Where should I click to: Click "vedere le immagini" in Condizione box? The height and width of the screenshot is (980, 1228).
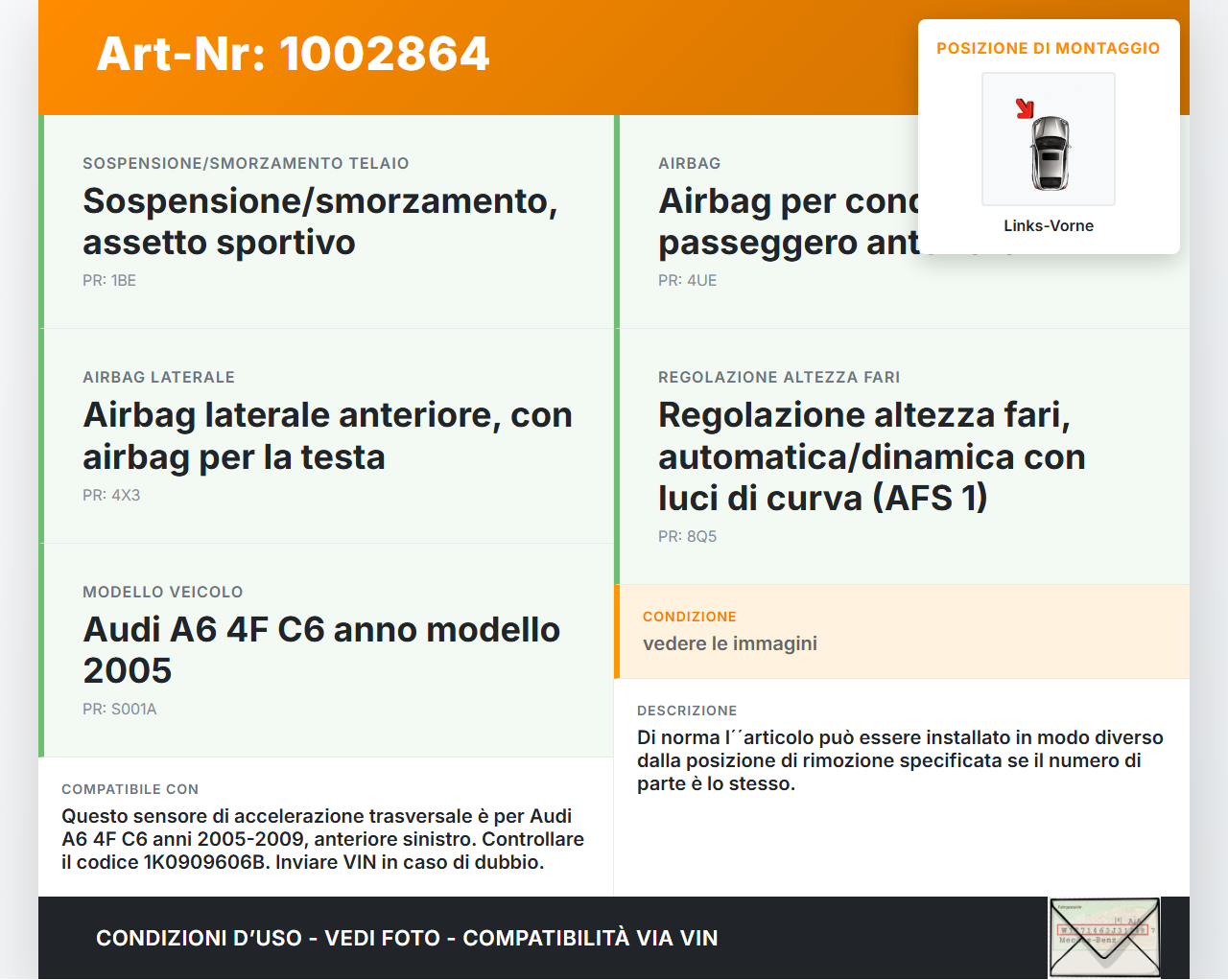(729, 643)
